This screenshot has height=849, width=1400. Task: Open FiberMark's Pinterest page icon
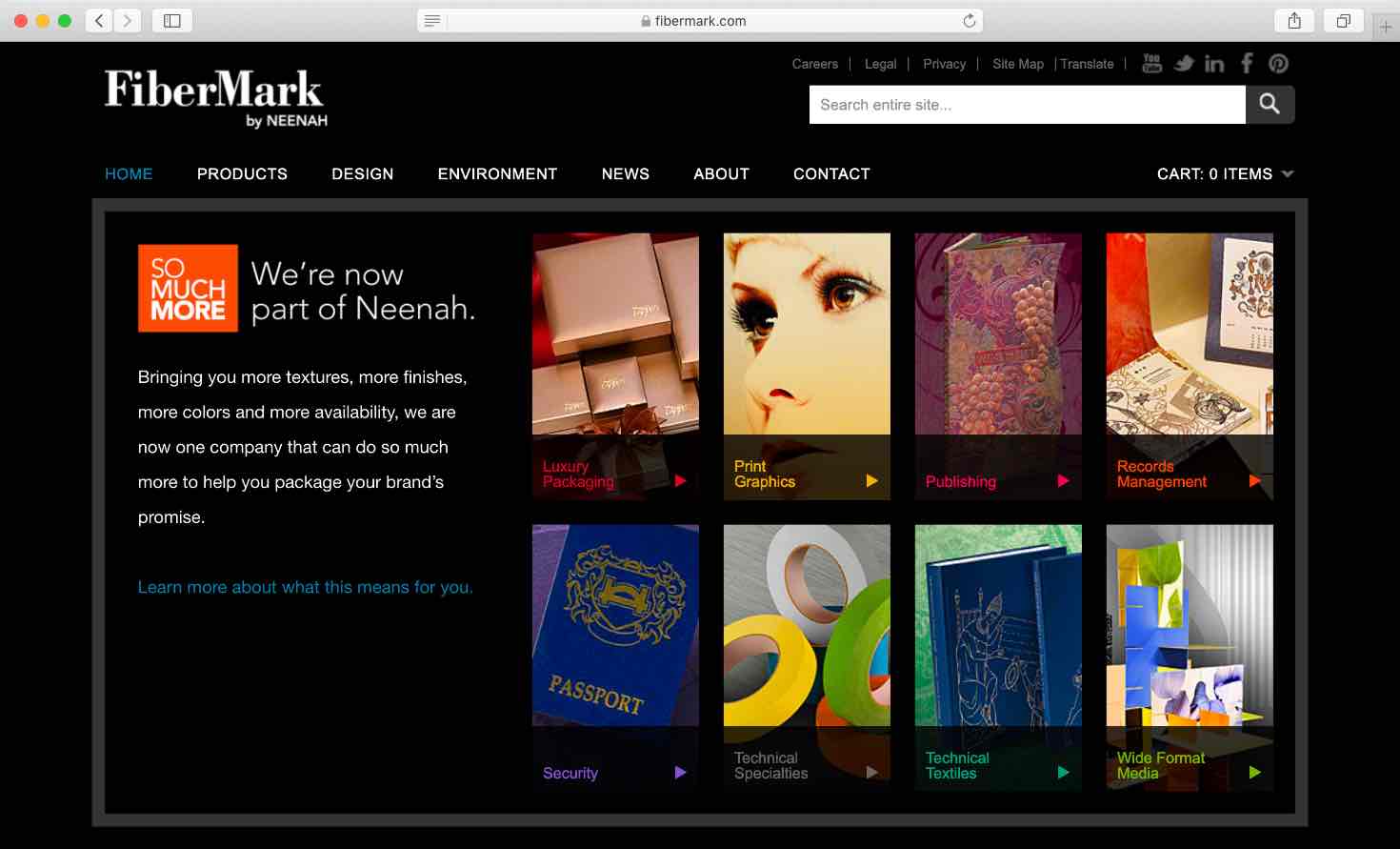click(1278, 64)
